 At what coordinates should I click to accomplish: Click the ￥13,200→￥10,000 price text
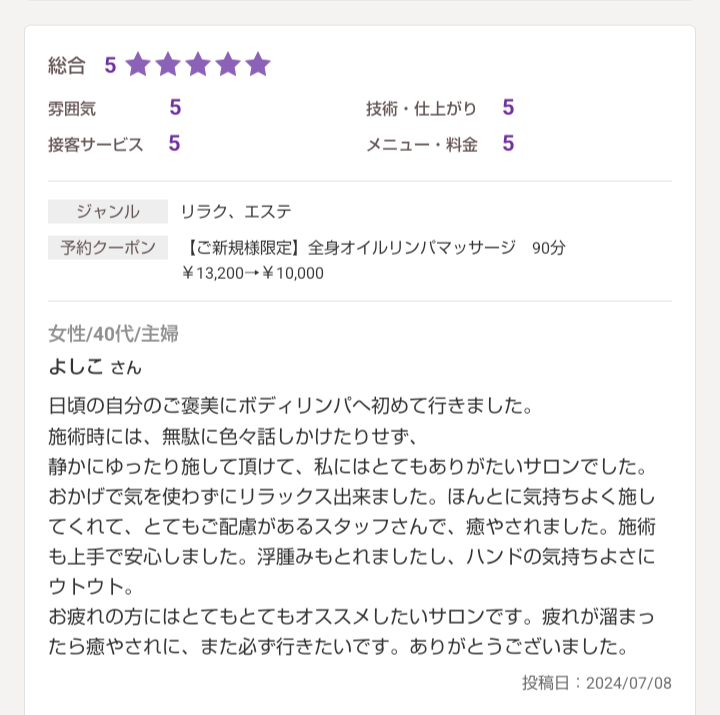pos(253,273)
